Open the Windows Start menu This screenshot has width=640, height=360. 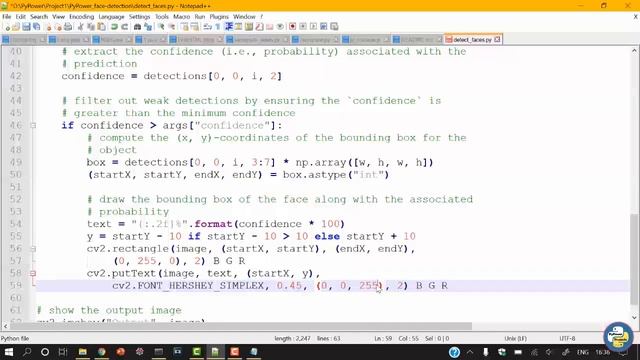pos(8,352)
